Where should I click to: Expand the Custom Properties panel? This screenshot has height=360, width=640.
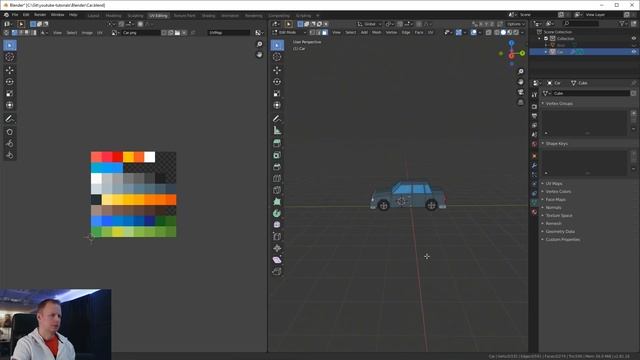(562, 240)
